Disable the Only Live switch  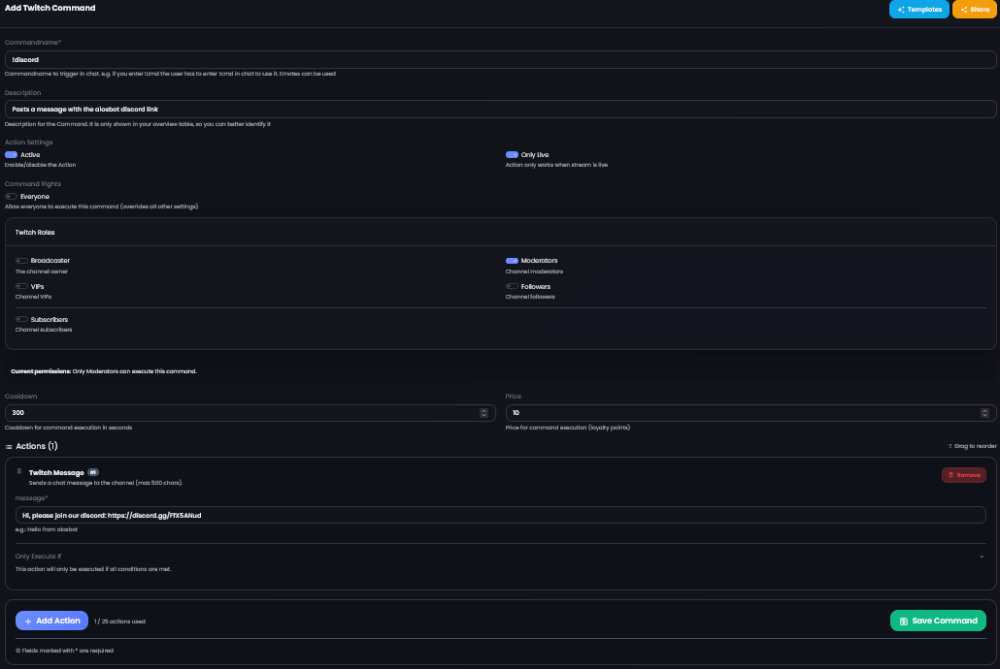click(511, 155)
